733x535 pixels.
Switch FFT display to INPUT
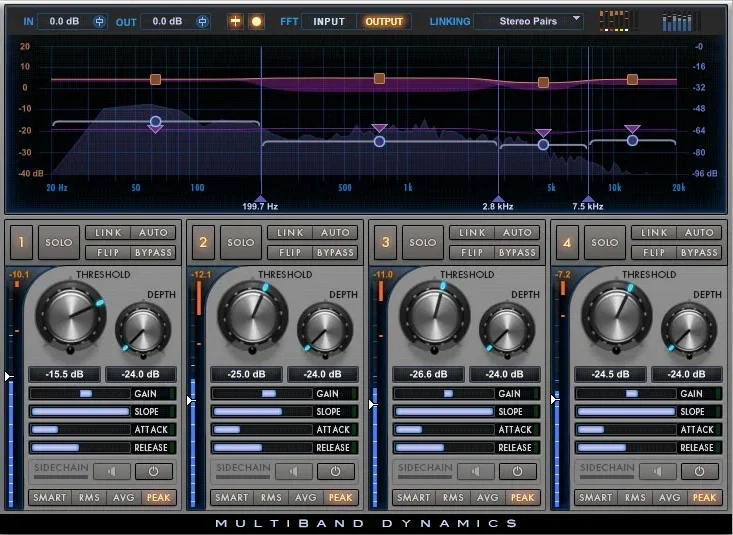click(329, 22)
